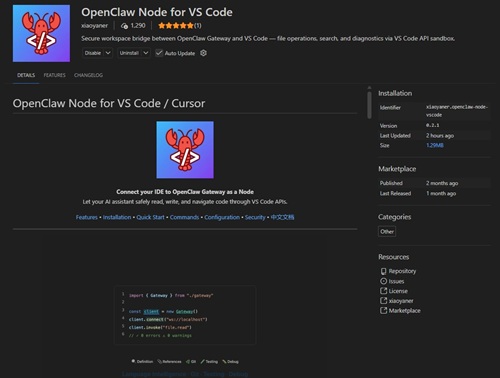This screenshot has width=500, height=378.
Task: Click the '1 month ago' Last Released value
Action: 441,193
